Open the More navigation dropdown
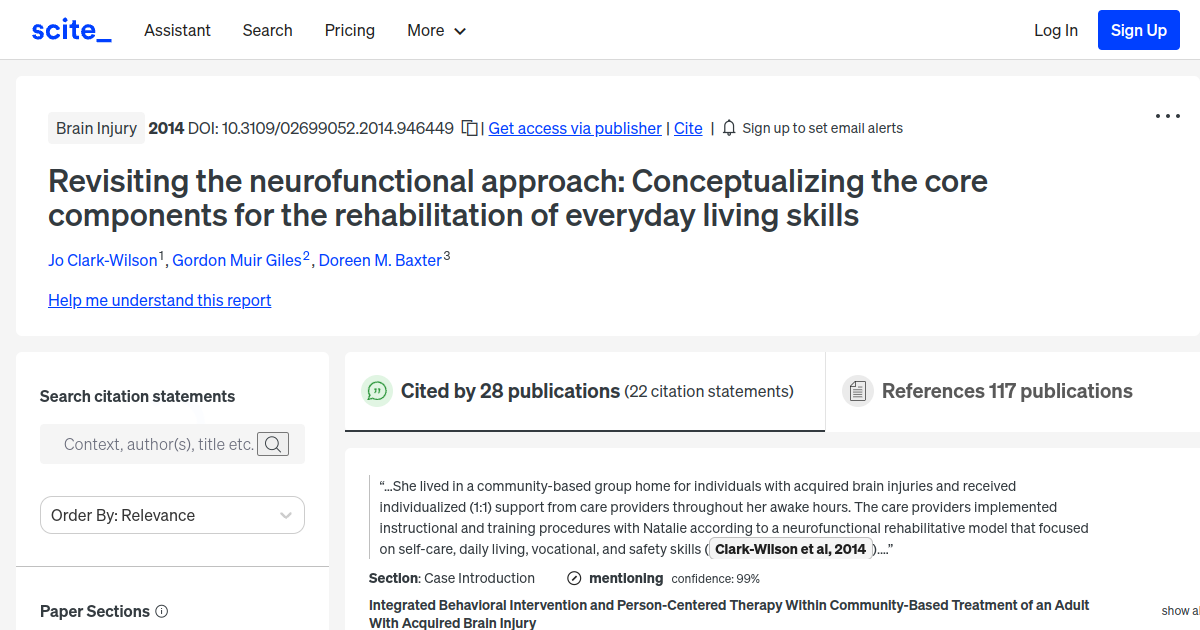Image resolution: width=1200 pixels, height=630 pixels. pos(436,31)
